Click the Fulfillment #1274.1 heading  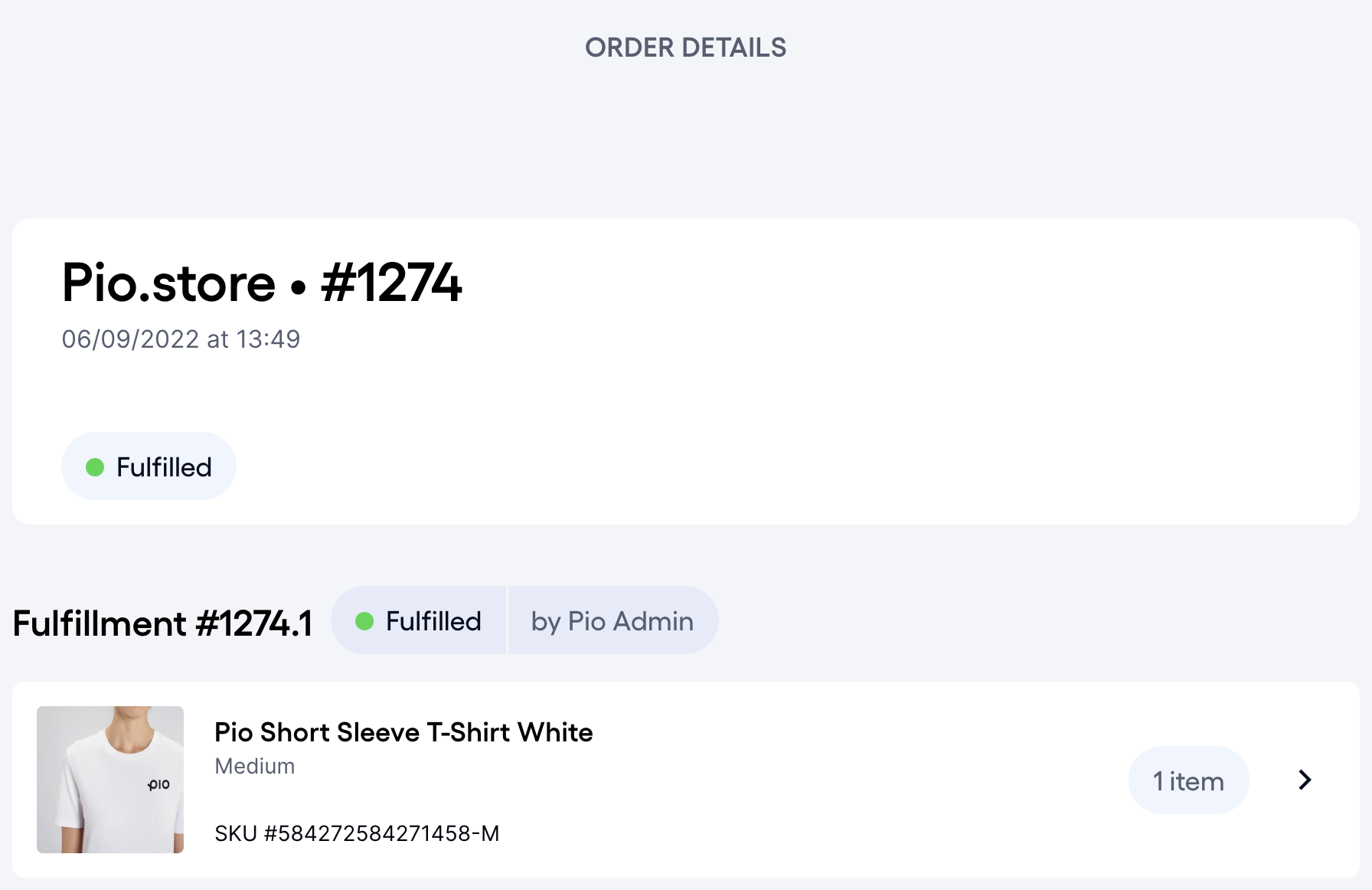coord(163,623)
